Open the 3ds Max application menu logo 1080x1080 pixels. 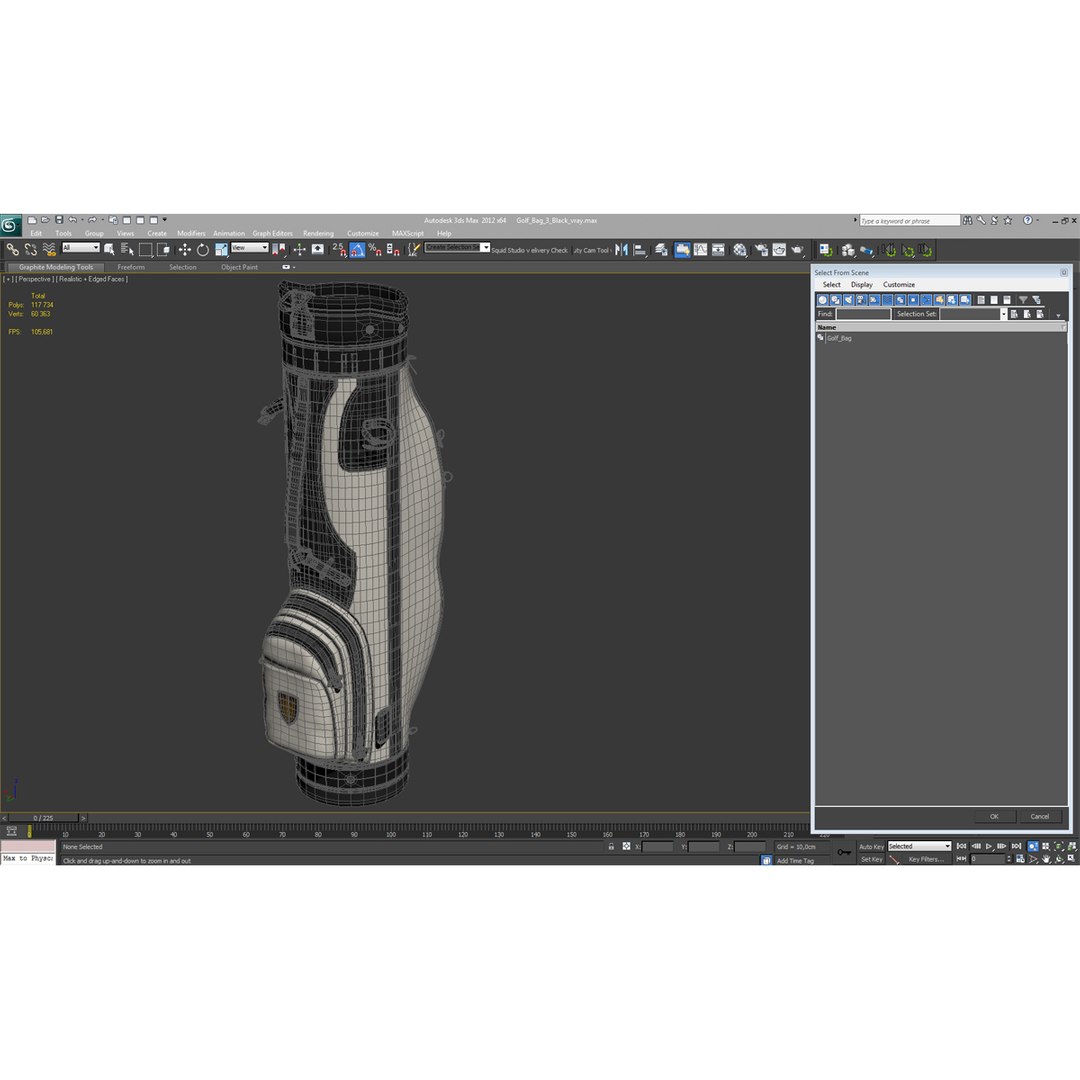pos(10,225)
